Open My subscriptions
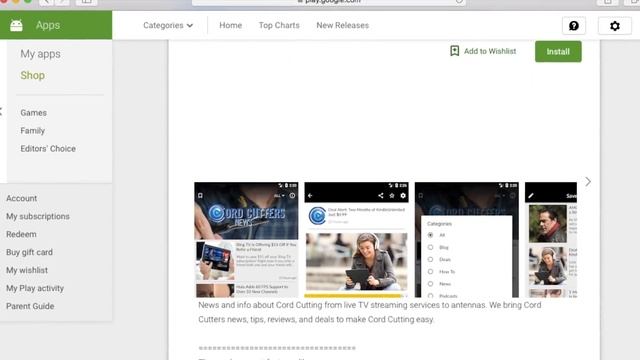This screenshot has width=640, height=360. point(38,216)
